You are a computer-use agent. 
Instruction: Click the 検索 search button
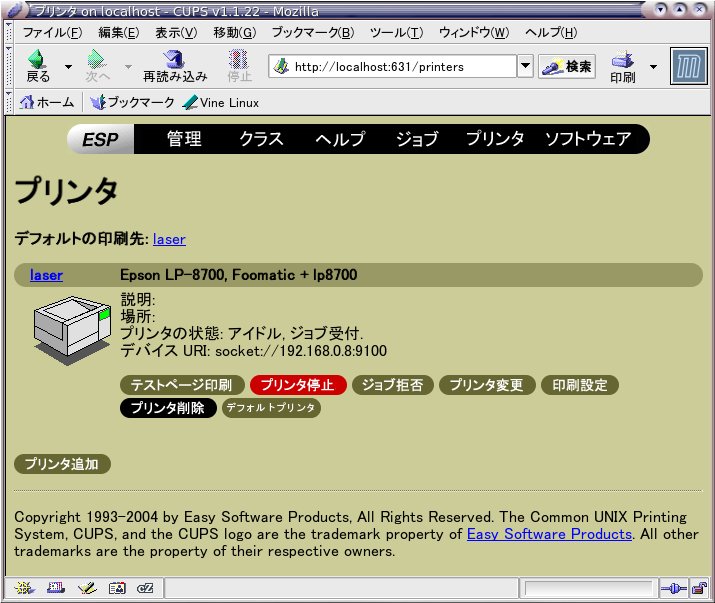click(567, 67)
